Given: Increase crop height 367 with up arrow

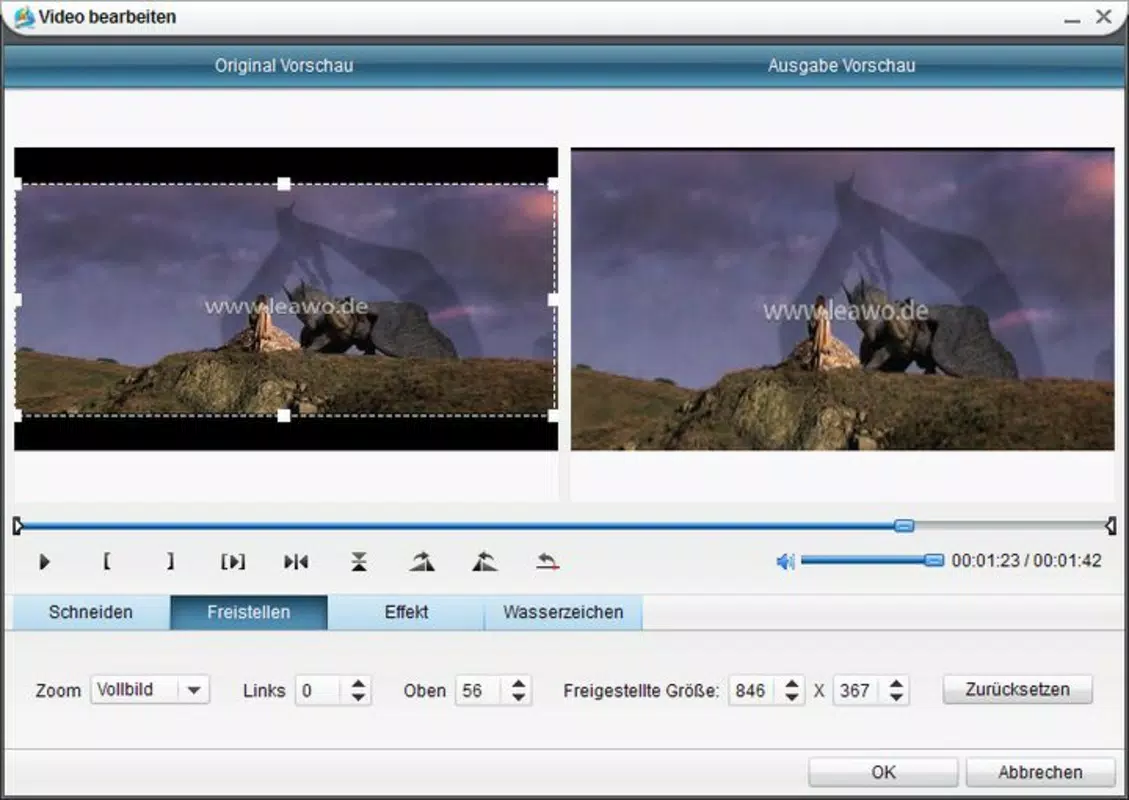Looking at the screenshot, I should tap(896, 683).
